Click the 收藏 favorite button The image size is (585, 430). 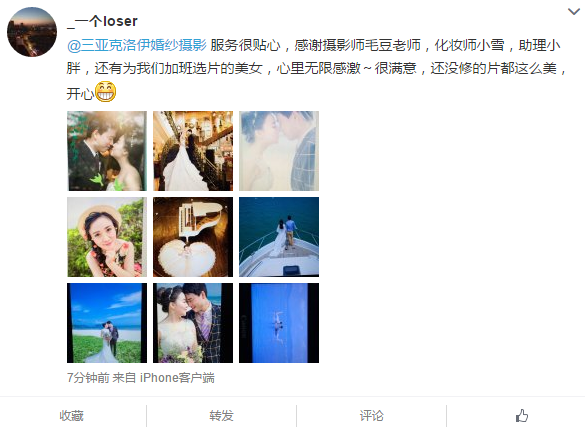tap(72, 415)
